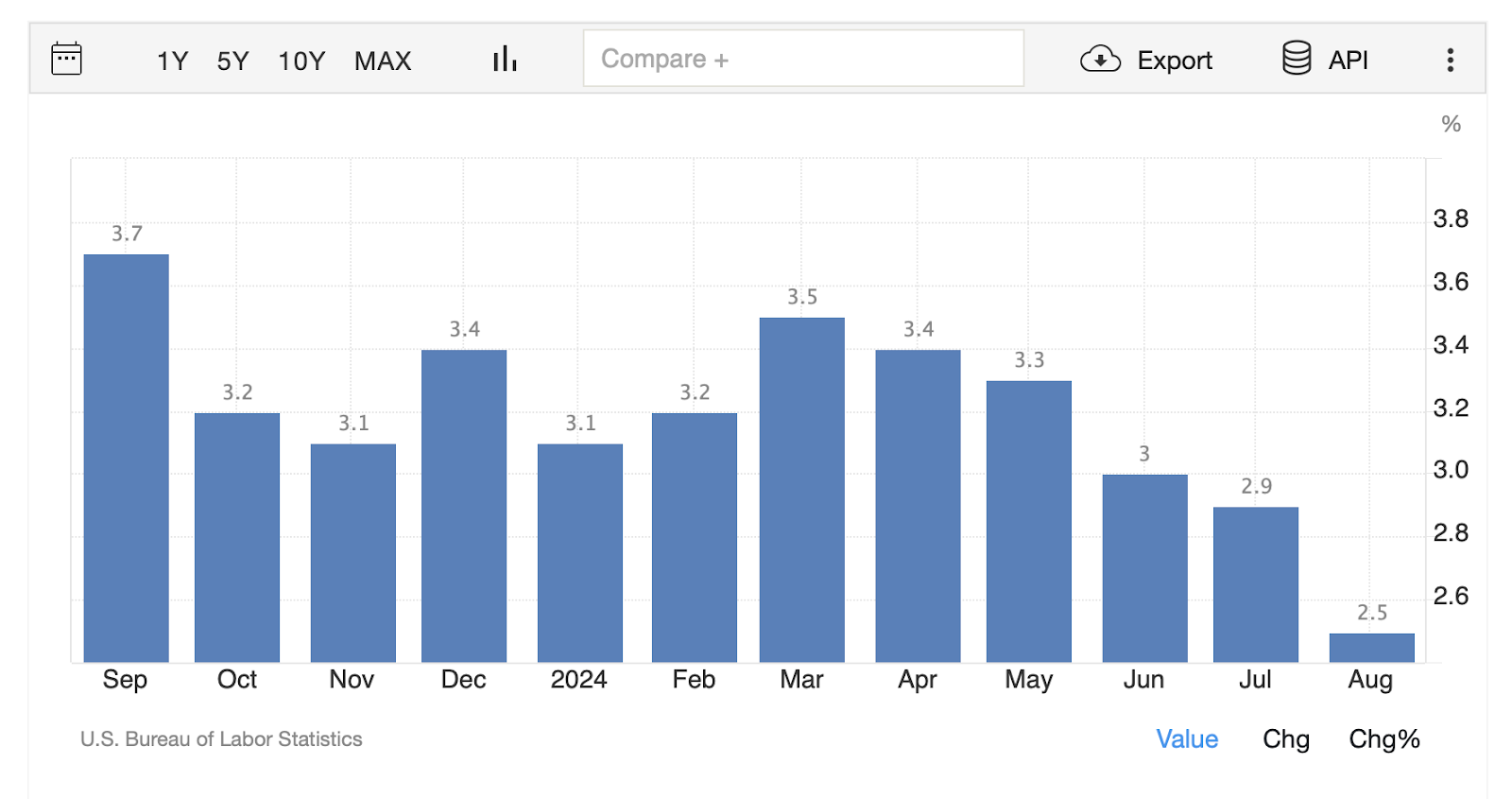
Task: Click the Mar bar valued 3.5
Action: click(802, 490)
